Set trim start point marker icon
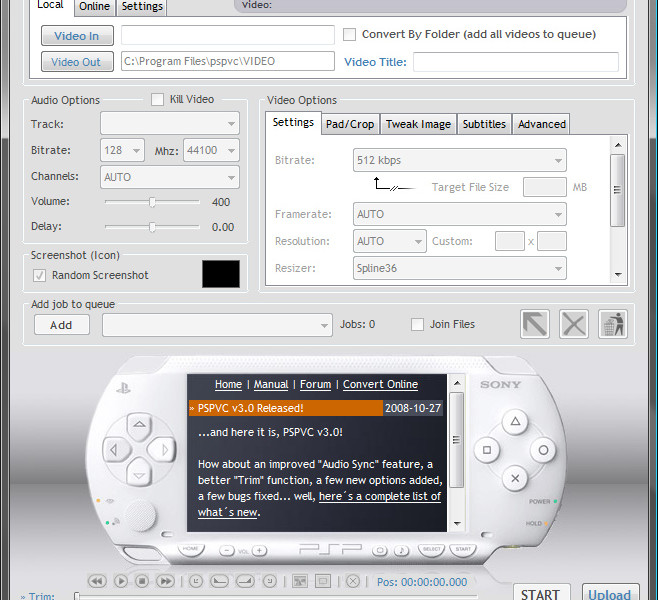Screen dimensions: 658x600 pyautogui.click(x=196, y=581)
